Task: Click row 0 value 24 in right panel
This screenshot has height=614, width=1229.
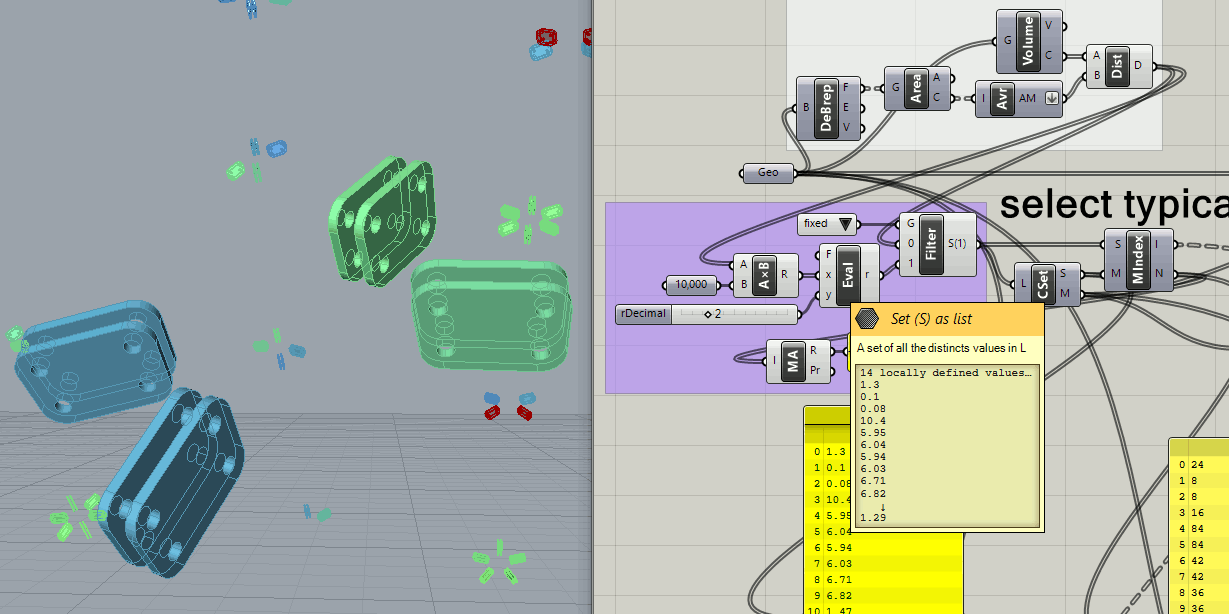Action: point(1197,465)
